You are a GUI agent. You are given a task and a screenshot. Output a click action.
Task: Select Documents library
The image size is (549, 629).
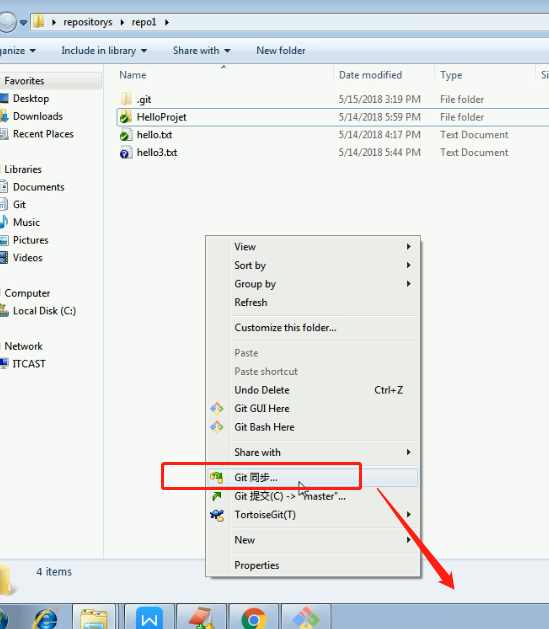(38, 187)
